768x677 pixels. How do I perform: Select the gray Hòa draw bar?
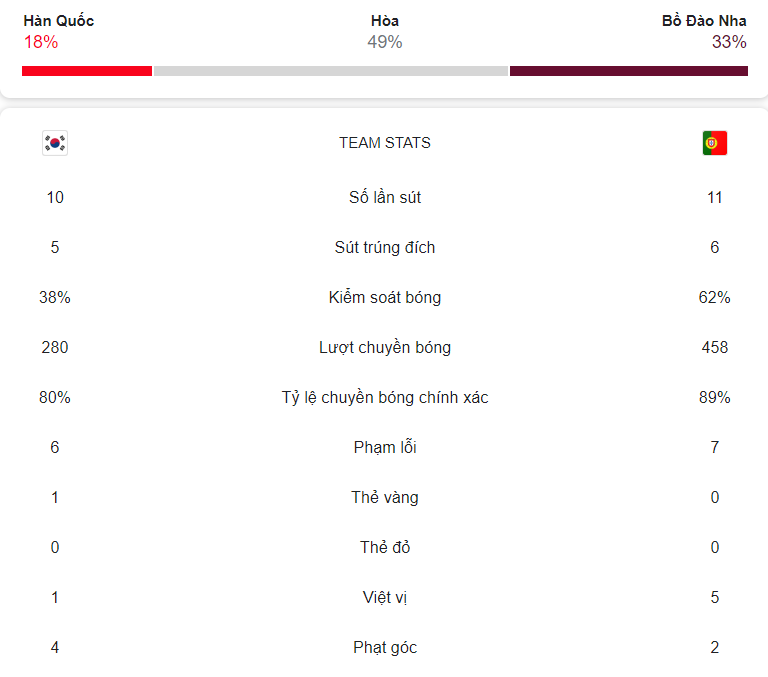331,71
